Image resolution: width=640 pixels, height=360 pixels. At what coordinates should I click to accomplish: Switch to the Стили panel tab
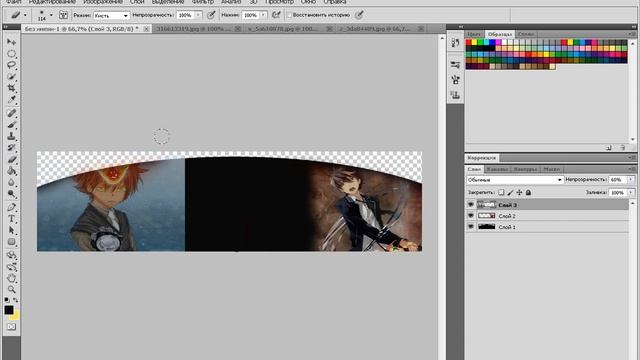pyautogui.click(x=526, y=34)
